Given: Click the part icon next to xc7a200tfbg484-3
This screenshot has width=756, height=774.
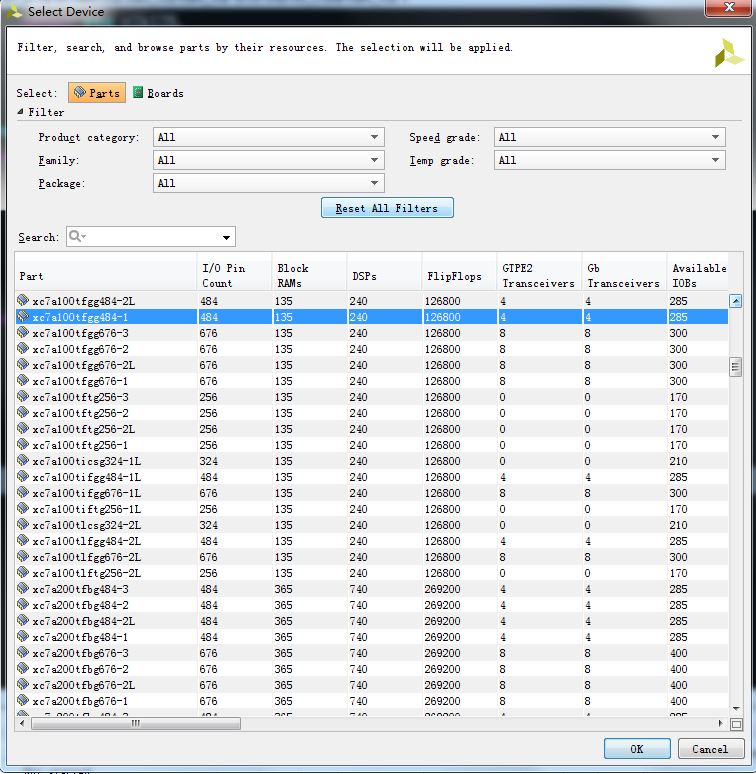Looking at the screenshot, I should tap(24, 589).
